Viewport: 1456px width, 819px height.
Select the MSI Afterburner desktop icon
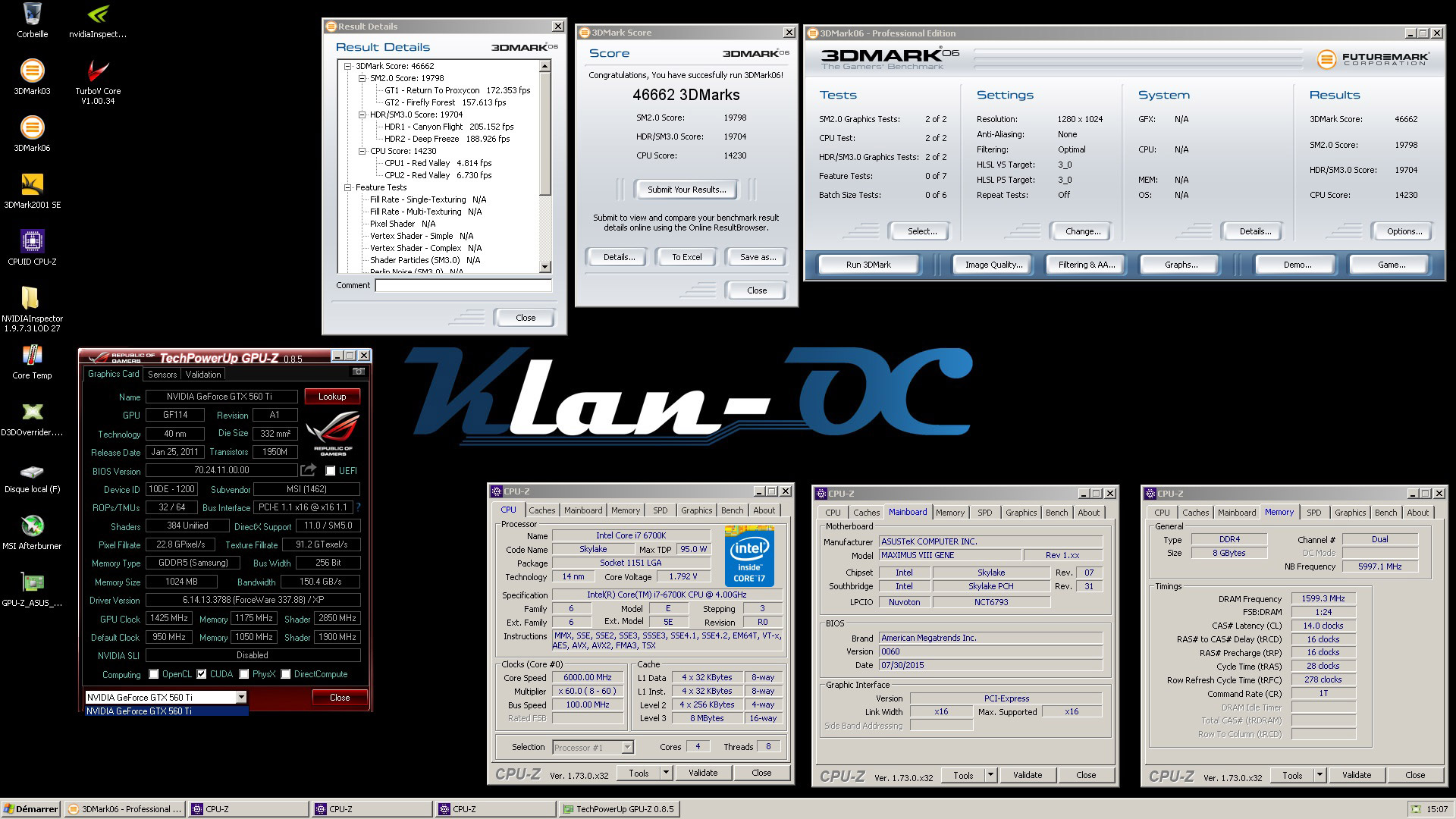point(32,532)
